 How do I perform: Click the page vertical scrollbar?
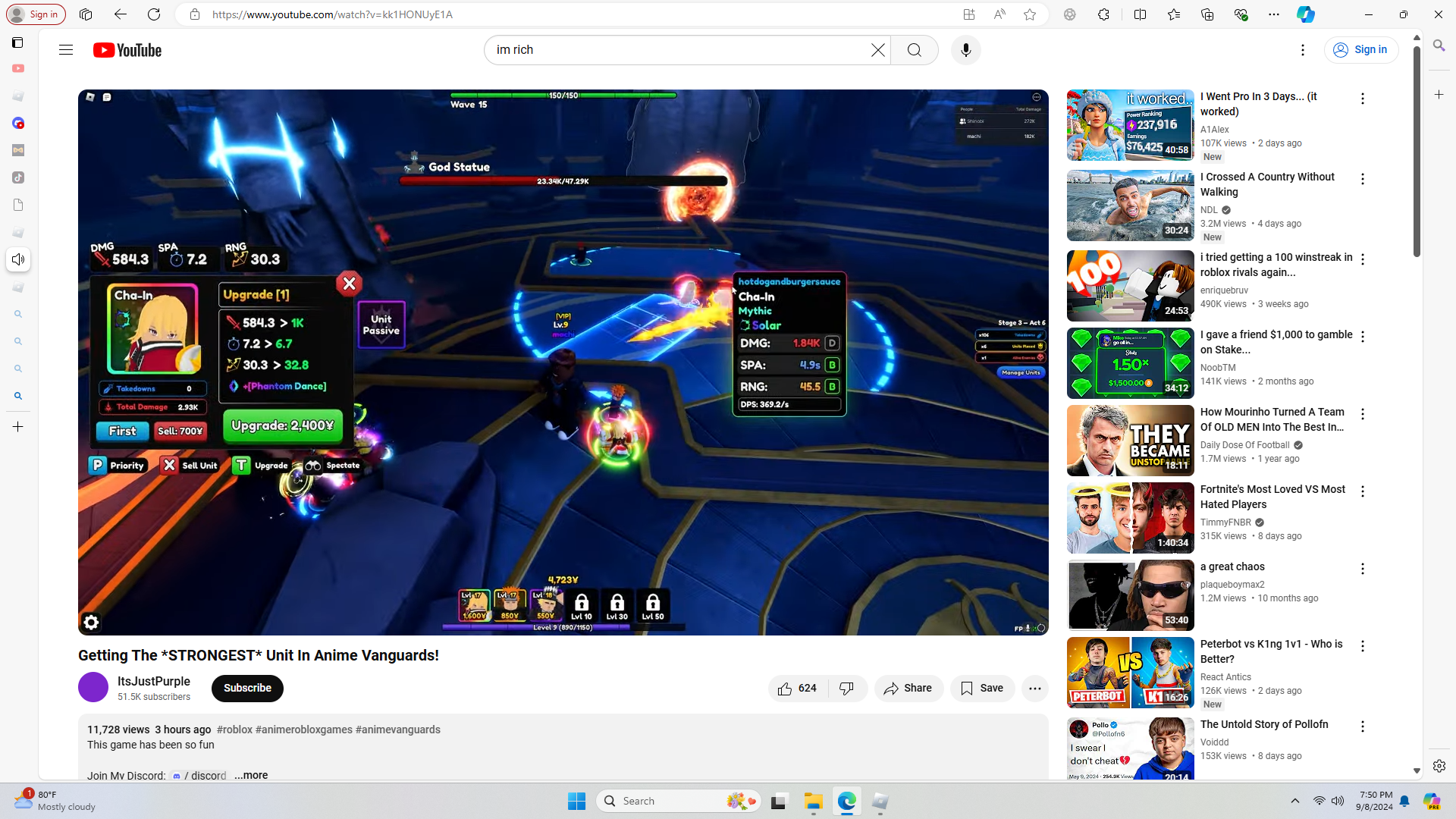click(x=1416, y=152)
